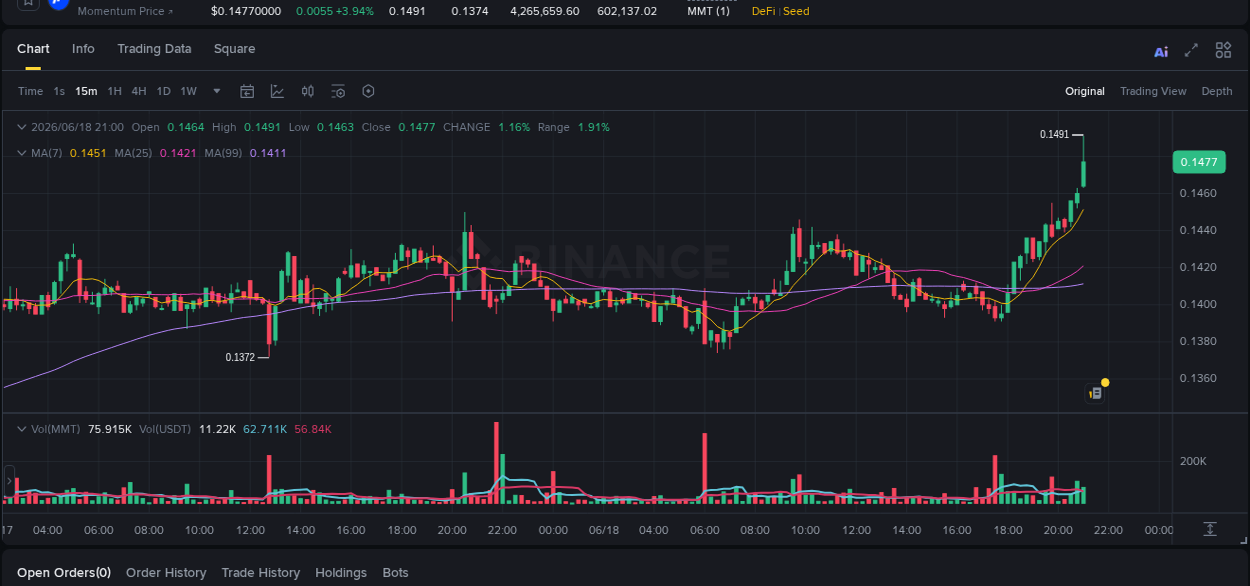Click the CHANGE 1.16% value
Viewport: 1250px width, 586px height.
(513, 127)
